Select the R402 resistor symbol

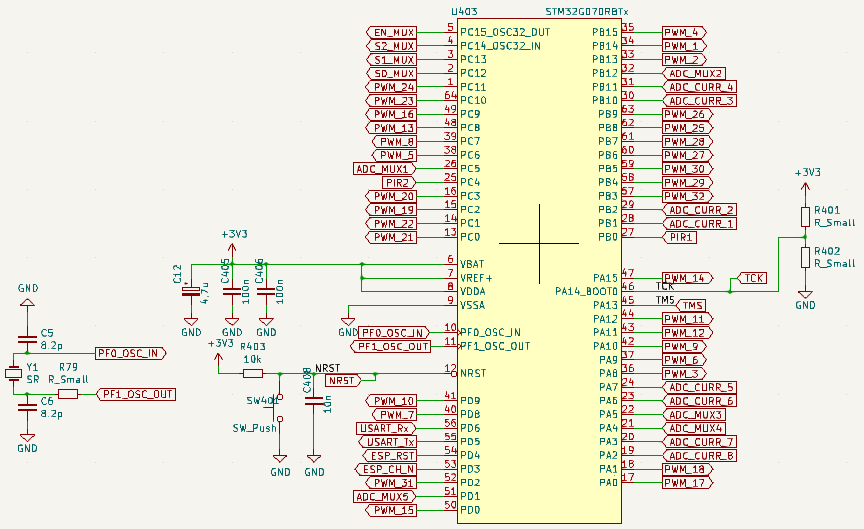coord(805,257)
